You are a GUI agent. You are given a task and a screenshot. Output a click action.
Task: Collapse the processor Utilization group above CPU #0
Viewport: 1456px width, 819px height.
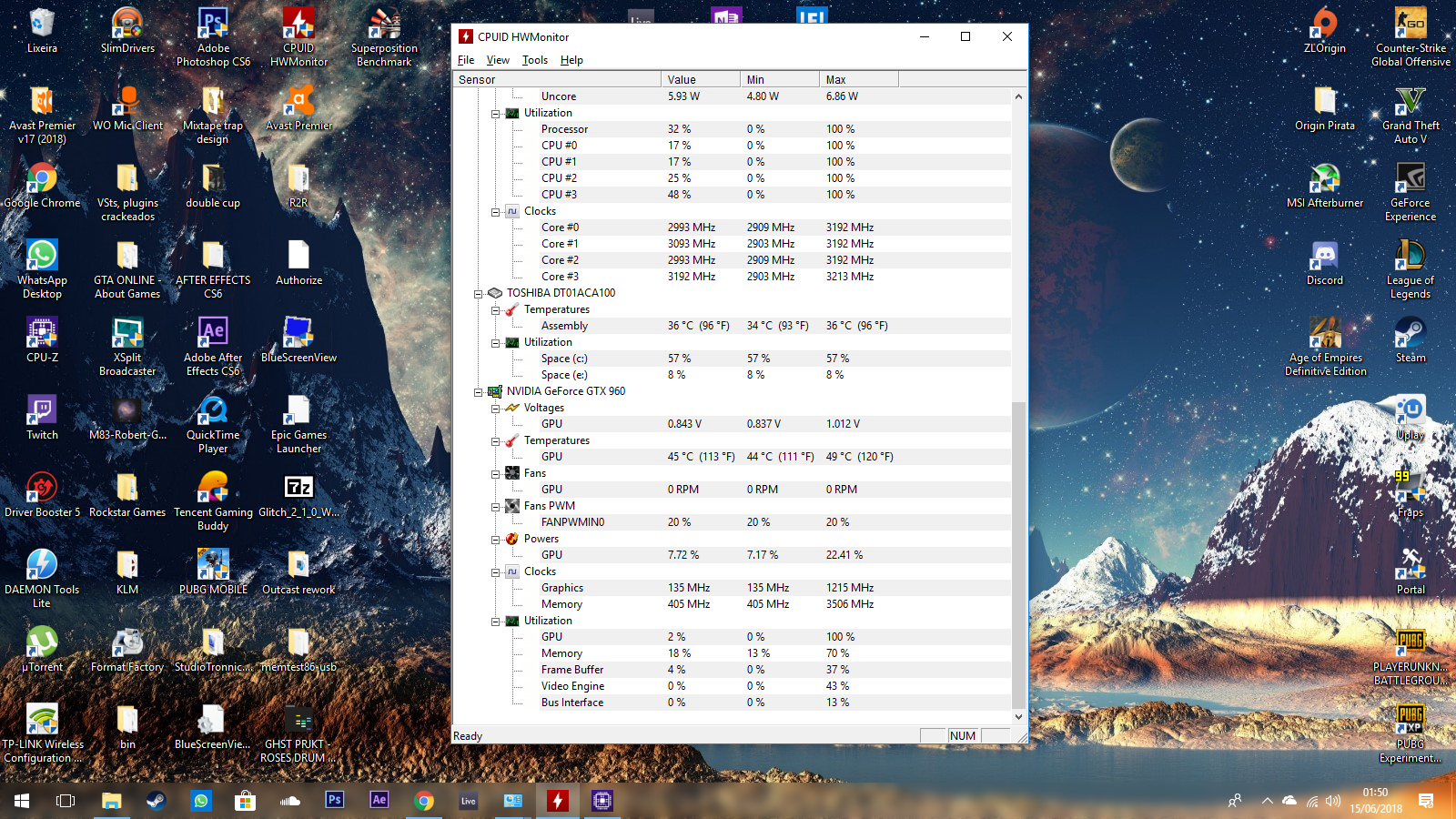(x=496, y=113)
